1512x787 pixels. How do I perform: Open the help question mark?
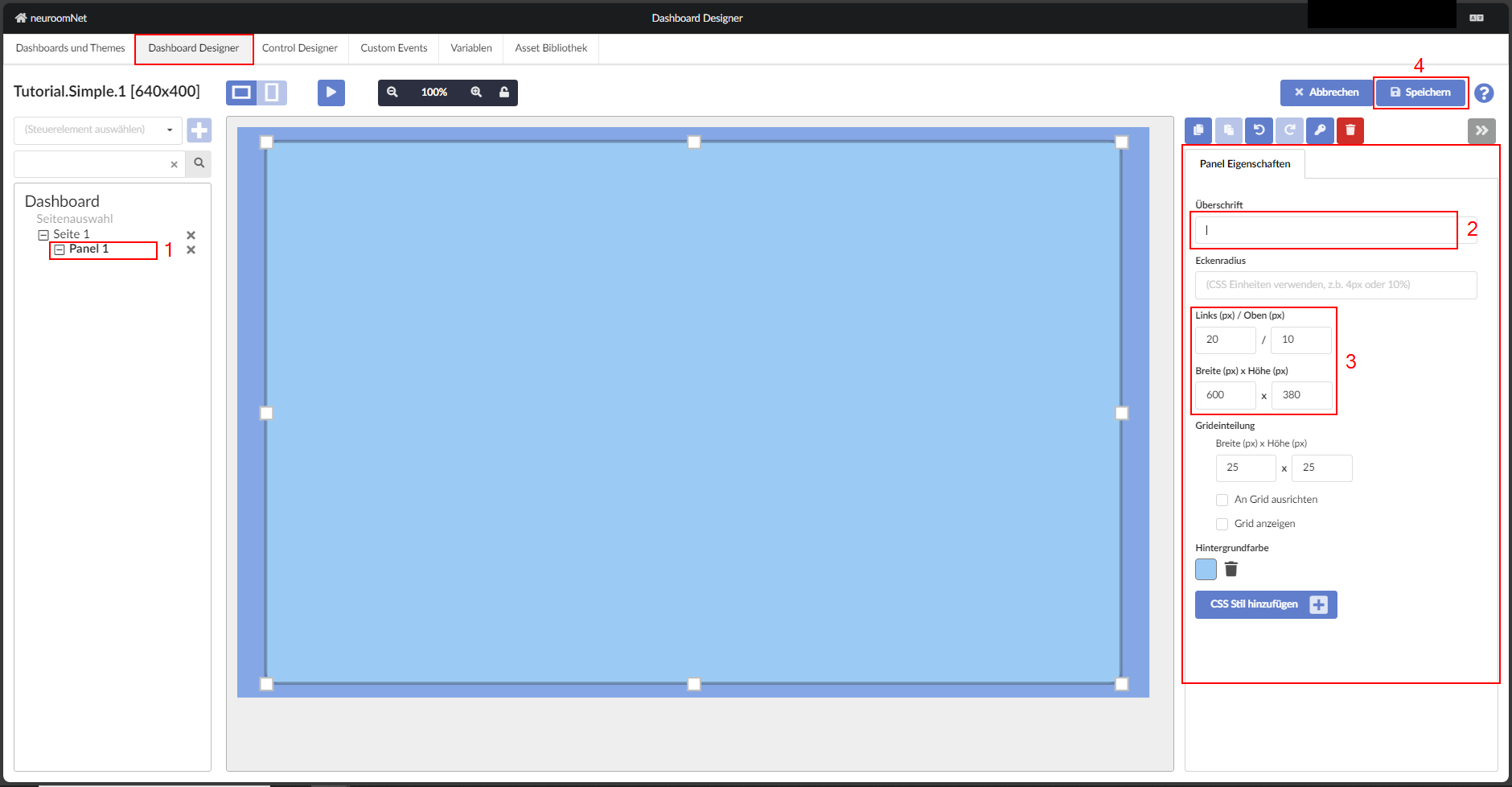(1484, 93)
